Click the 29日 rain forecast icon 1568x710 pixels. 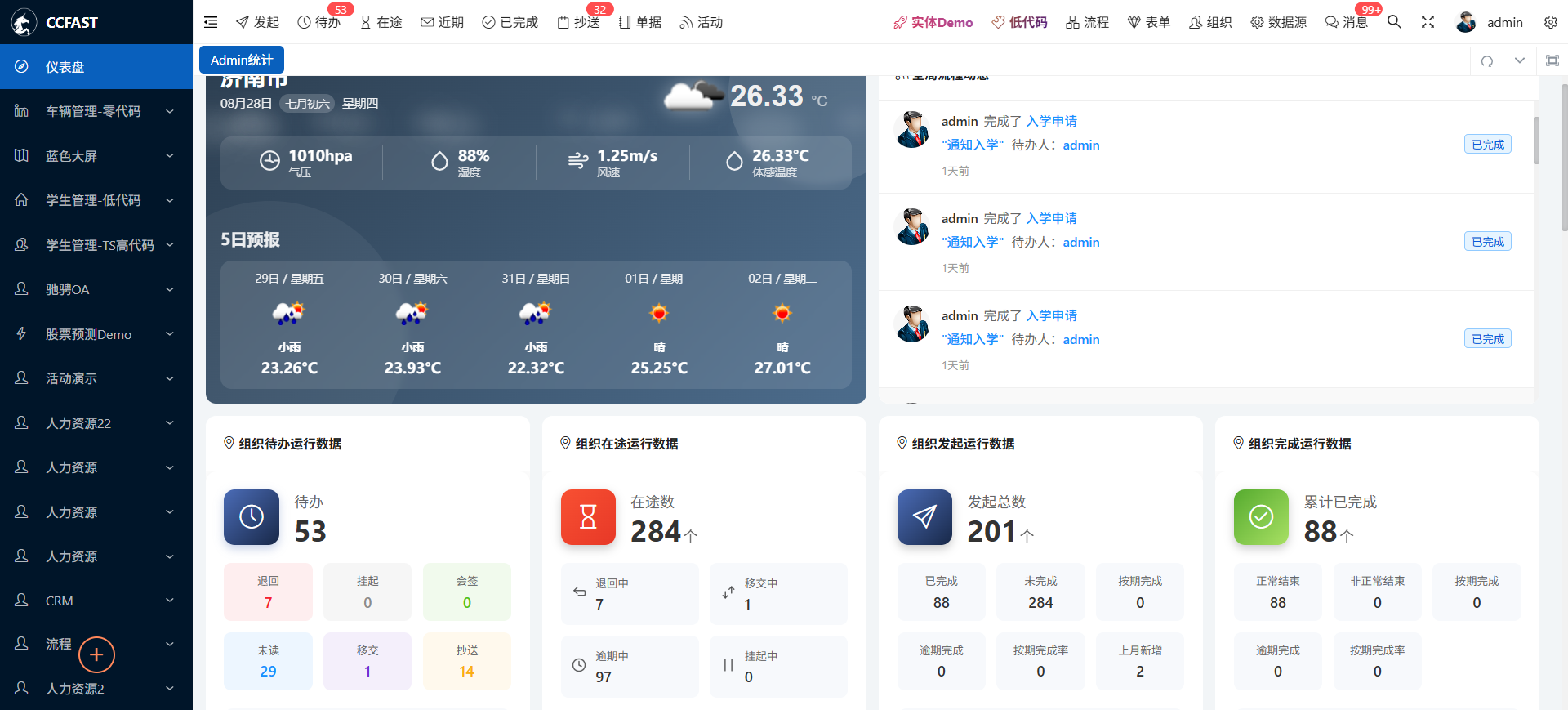pos(288,313)
